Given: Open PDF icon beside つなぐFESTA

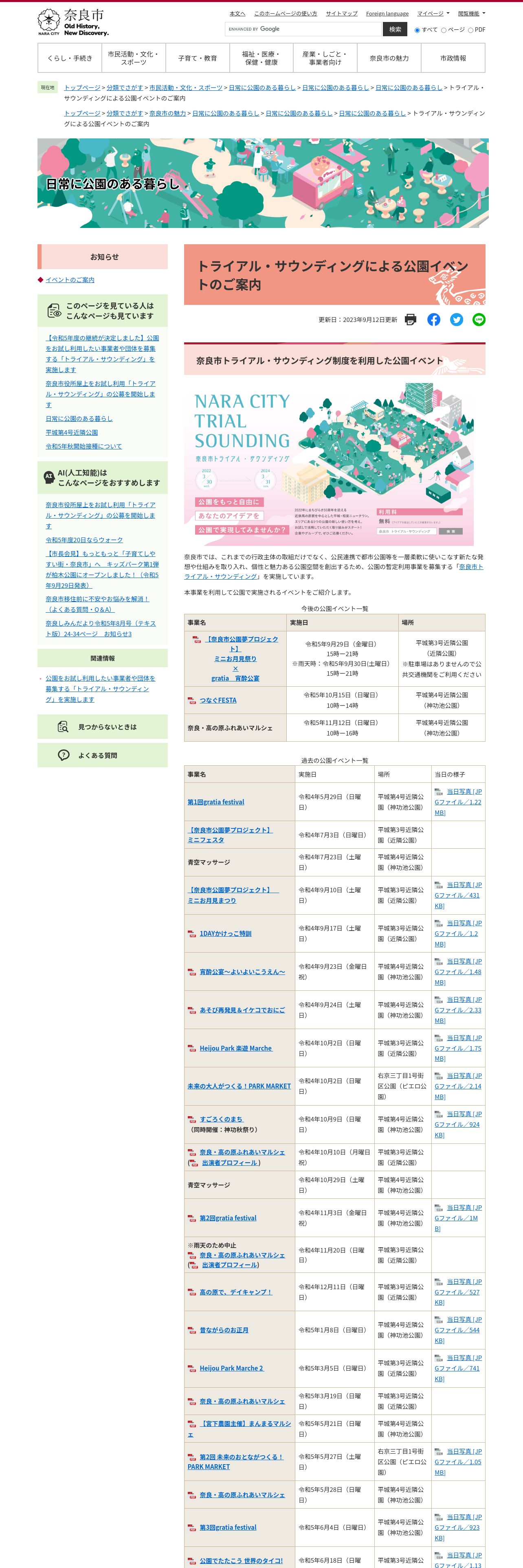Looking at the screenshot, I should pyautogui.click(x=192, y=701).
